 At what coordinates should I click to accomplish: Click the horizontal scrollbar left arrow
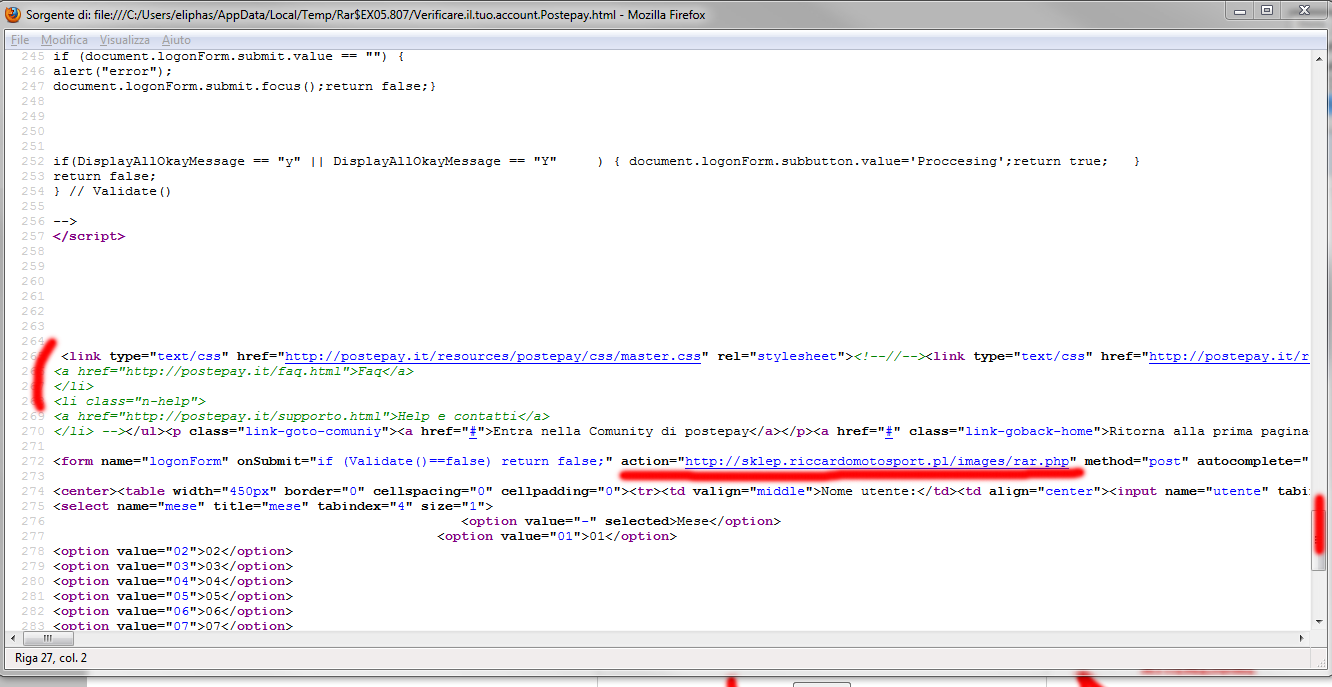(14, 638)
